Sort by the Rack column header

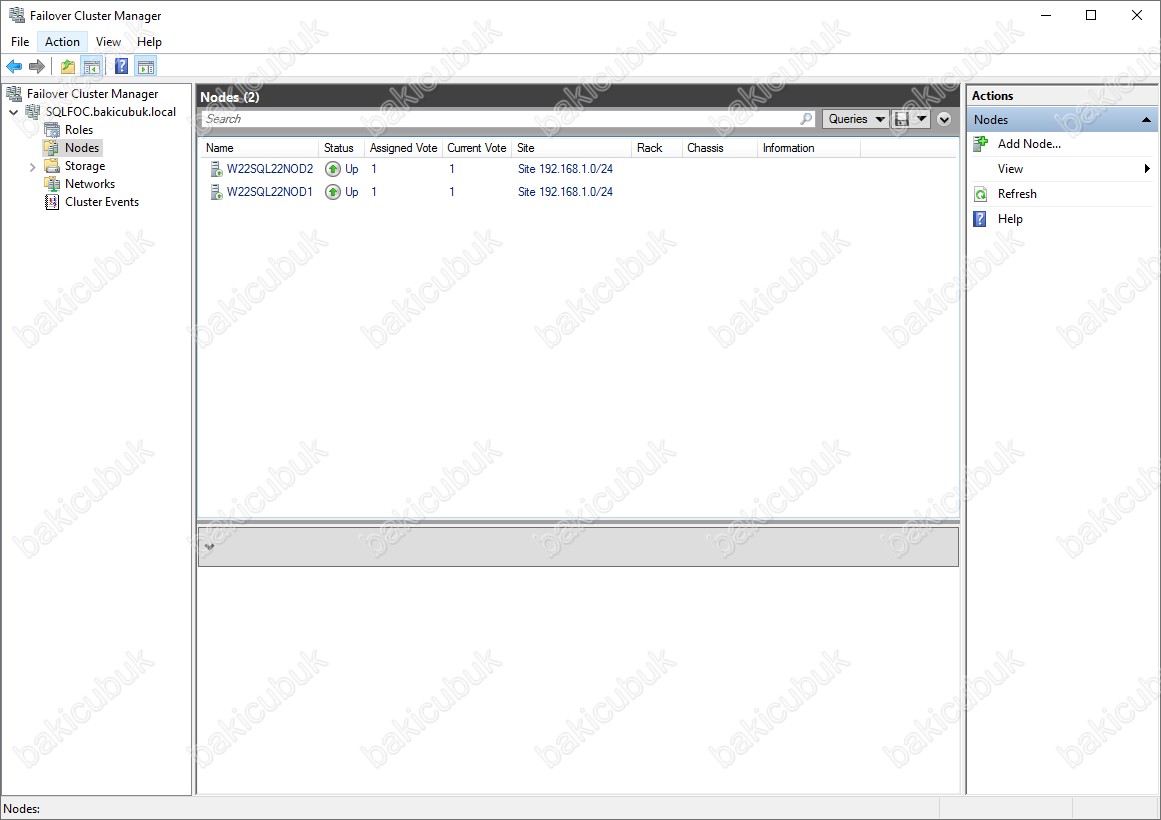(x=657, y=148)
